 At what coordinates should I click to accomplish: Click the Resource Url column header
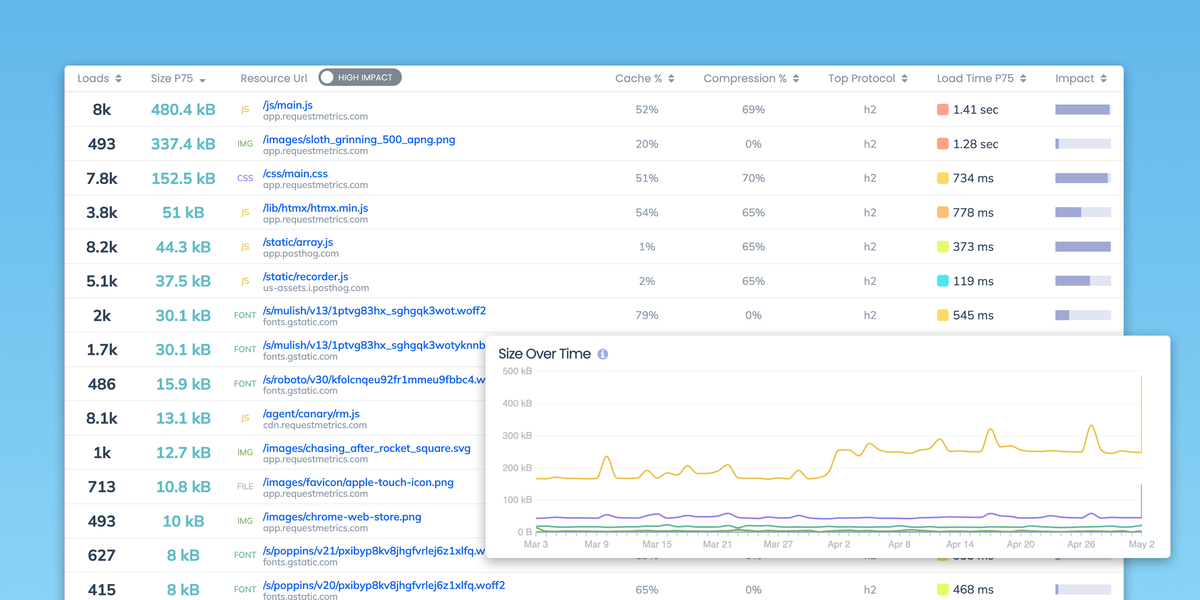coord(273,78)
